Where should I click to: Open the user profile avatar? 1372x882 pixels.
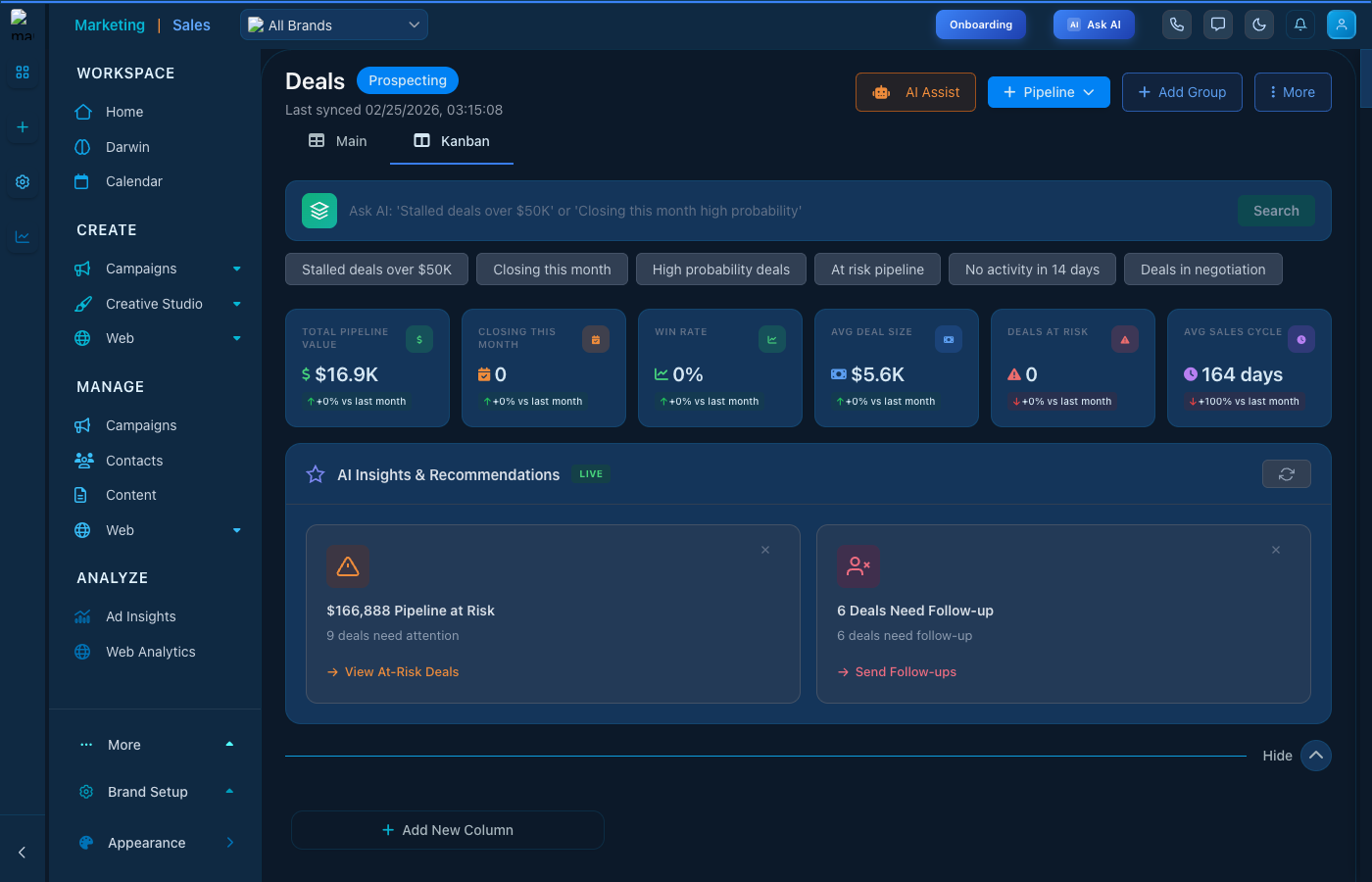pos(1342,24)
